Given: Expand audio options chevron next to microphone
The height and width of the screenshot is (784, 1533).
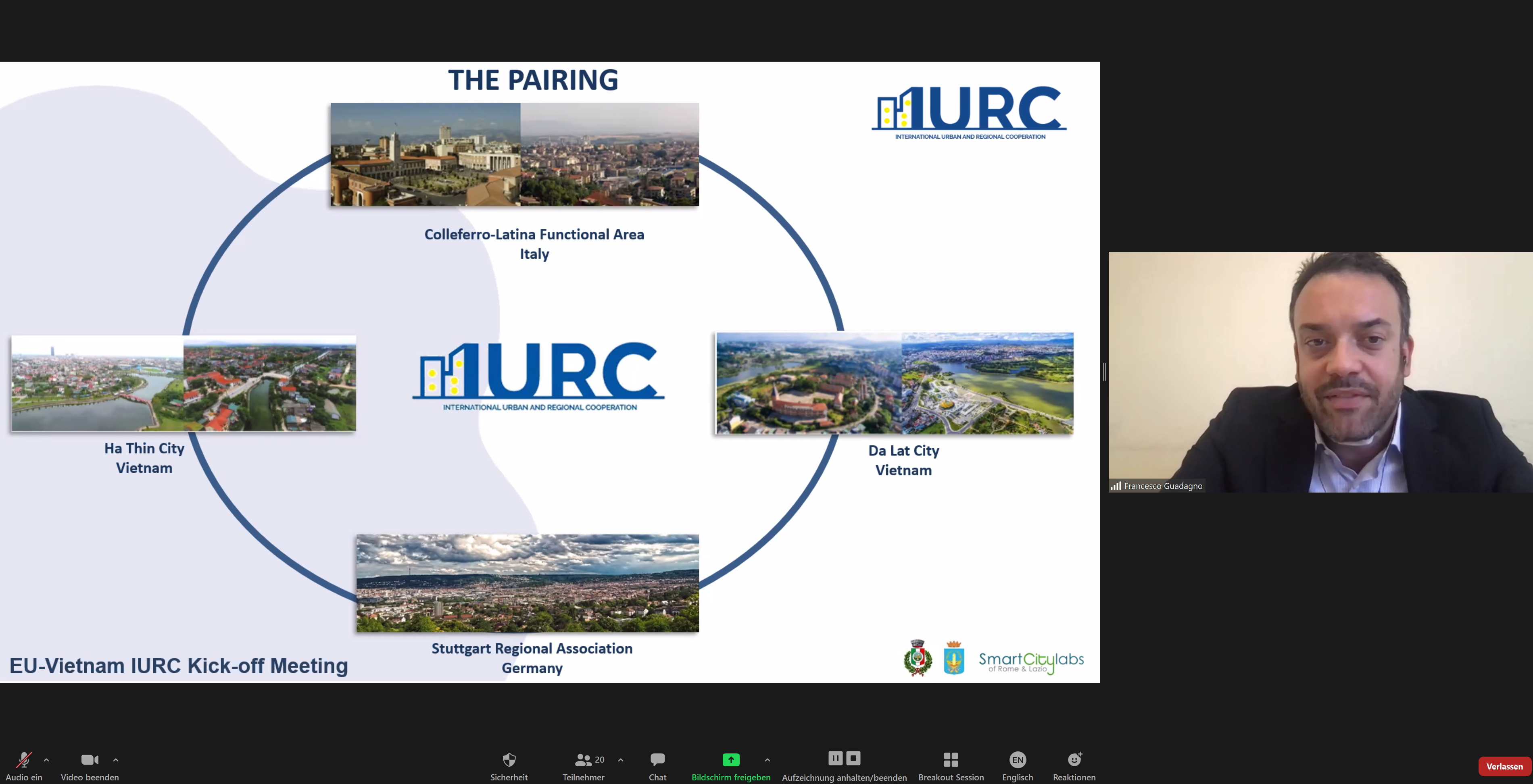Looking at the screenshot, I should 46,759.
